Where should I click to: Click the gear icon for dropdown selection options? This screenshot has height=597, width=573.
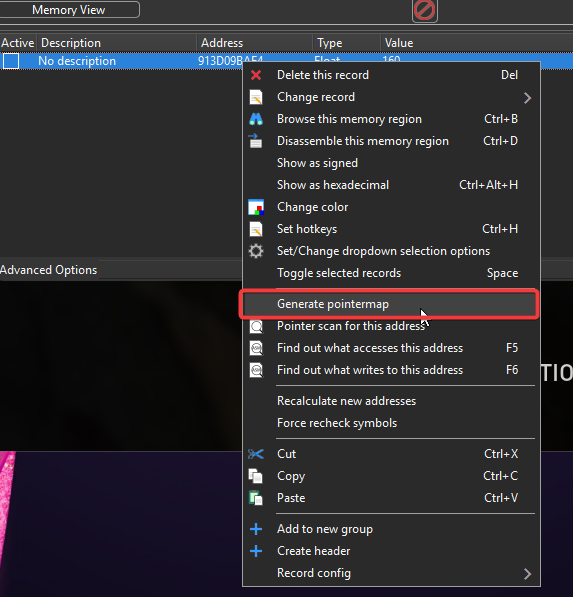pos(256,251)
